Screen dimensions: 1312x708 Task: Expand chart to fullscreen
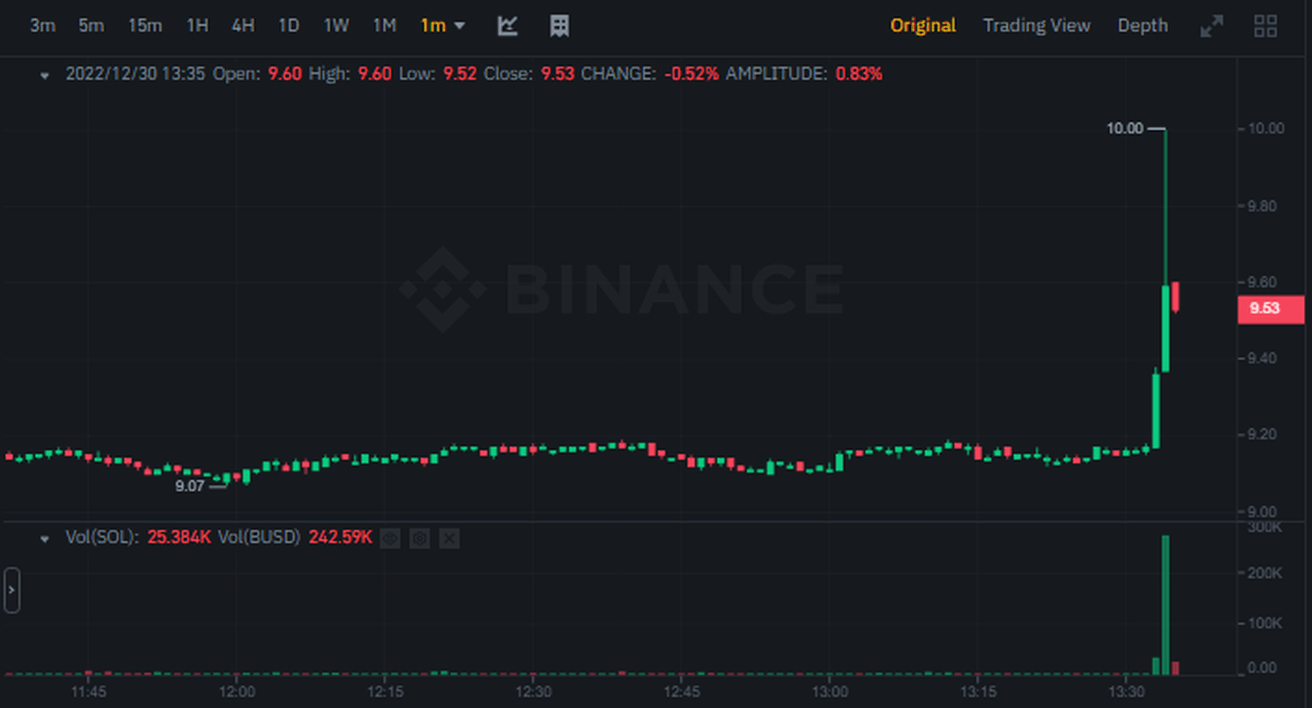pyautogui.click(x=1211, y=26)
